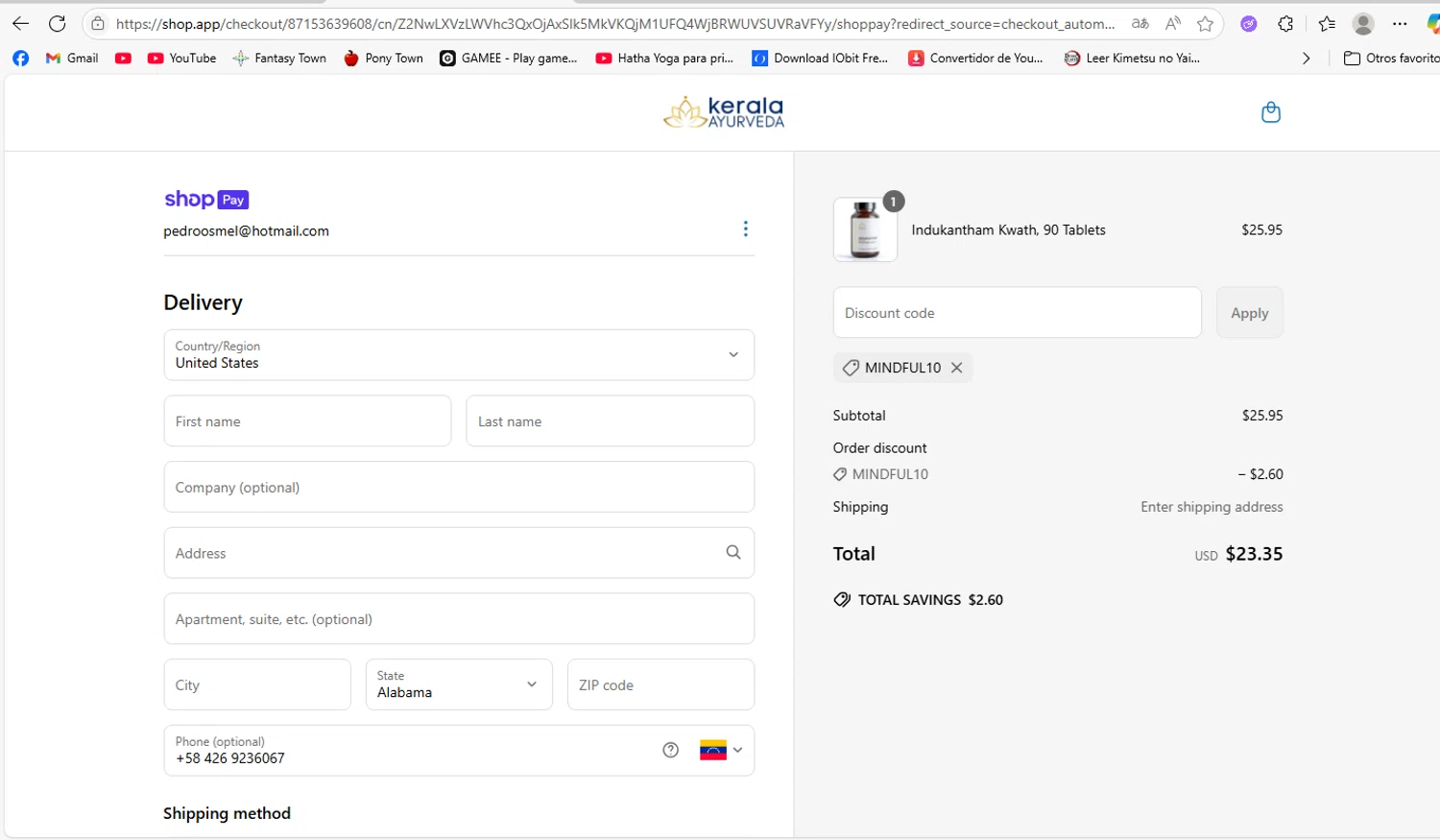Viewport: 1440px width, 840px height.
Task: Open the browser extensions icon
Action: (1285, 24)
